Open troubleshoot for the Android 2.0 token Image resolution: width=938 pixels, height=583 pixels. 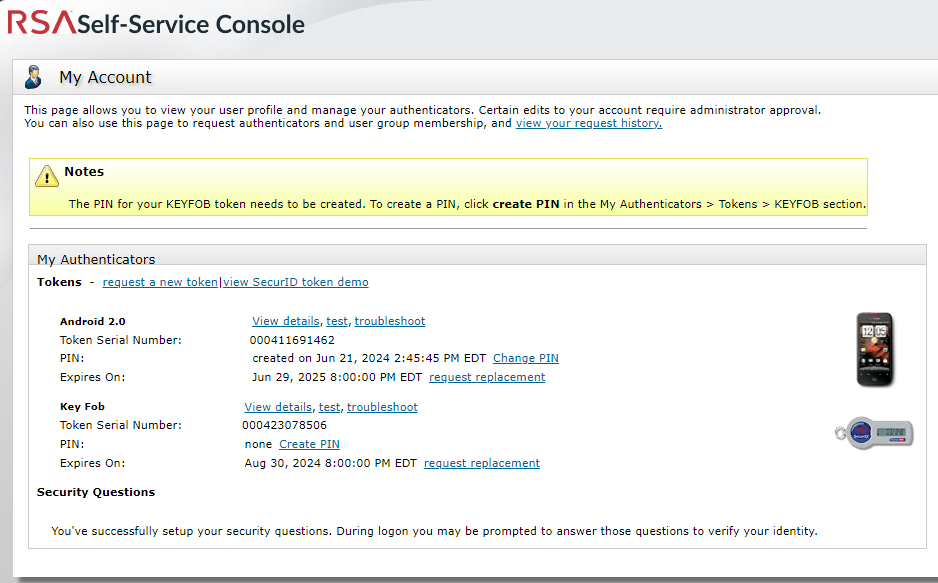coord(390,321)
